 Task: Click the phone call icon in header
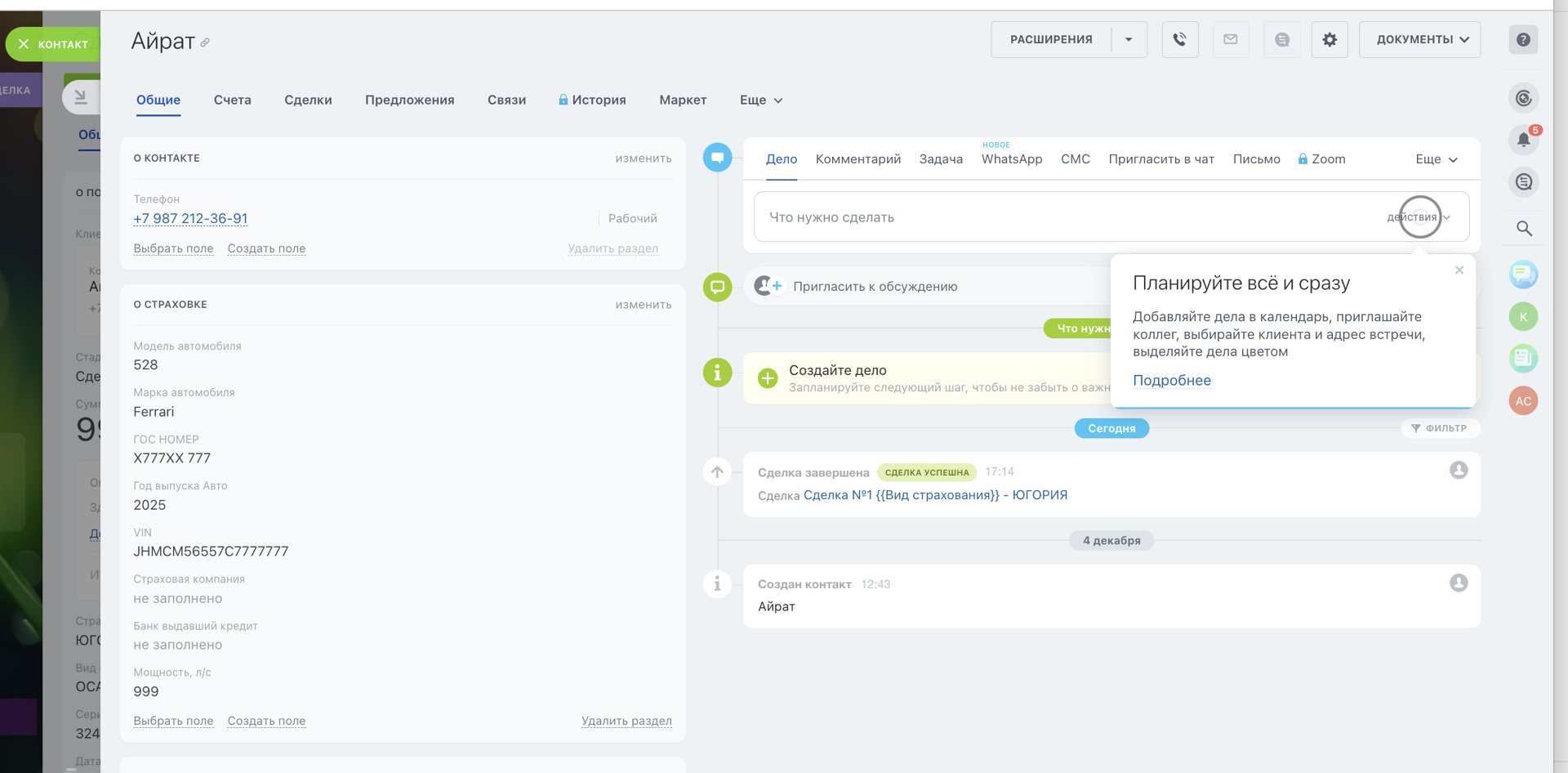pos(1179,39)
